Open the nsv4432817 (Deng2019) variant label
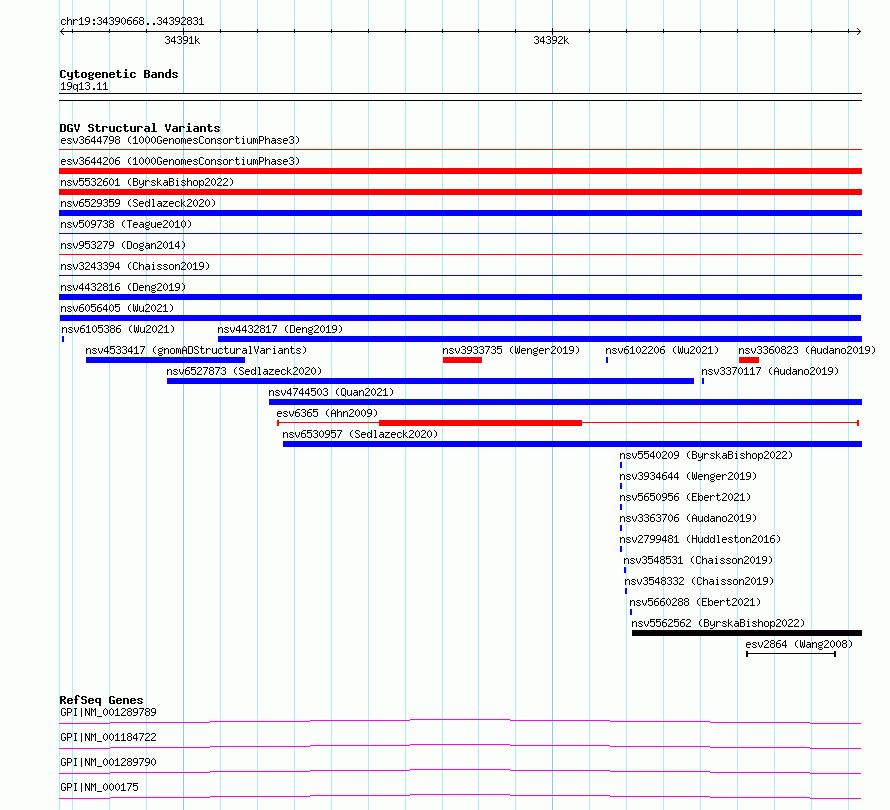 click(280, 329)
